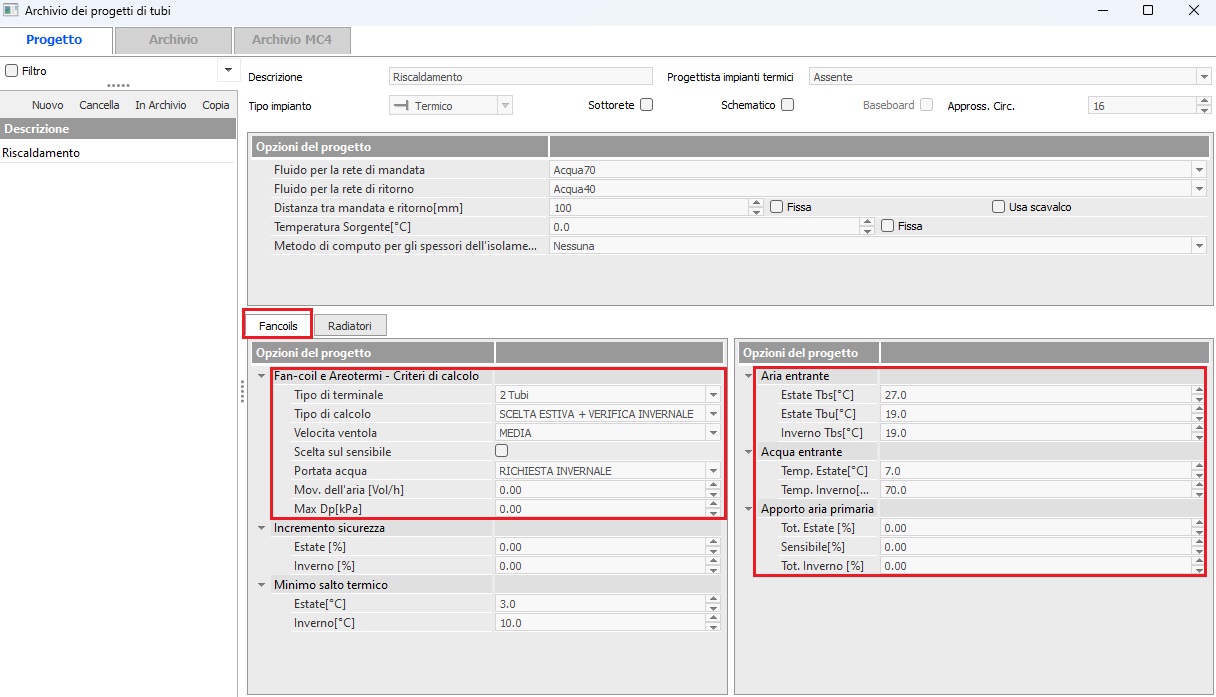
Task: Open the Fluido per la rete di mandata dropdown
Action: click(1198, 170)
